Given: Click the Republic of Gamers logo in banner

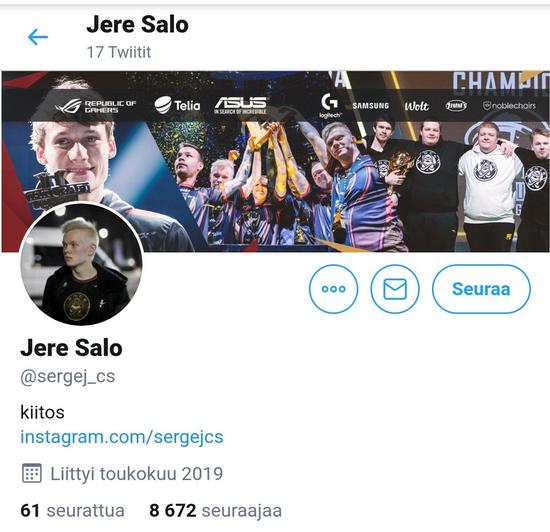Looking at the screenshot, I should (95, 106).
